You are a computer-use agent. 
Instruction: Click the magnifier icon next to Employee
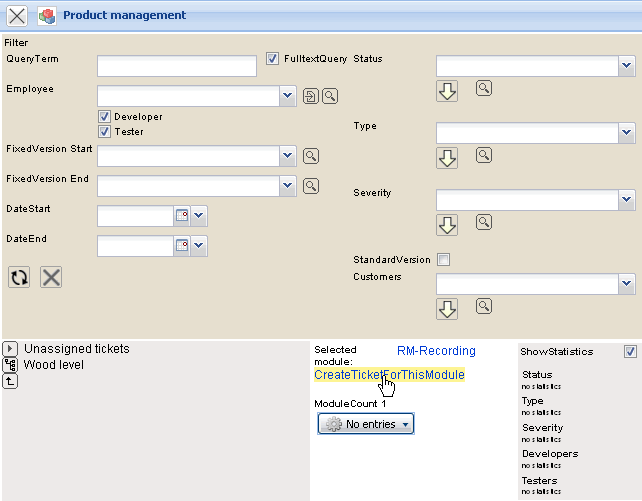pyautogui.click(x=330, y=96)
